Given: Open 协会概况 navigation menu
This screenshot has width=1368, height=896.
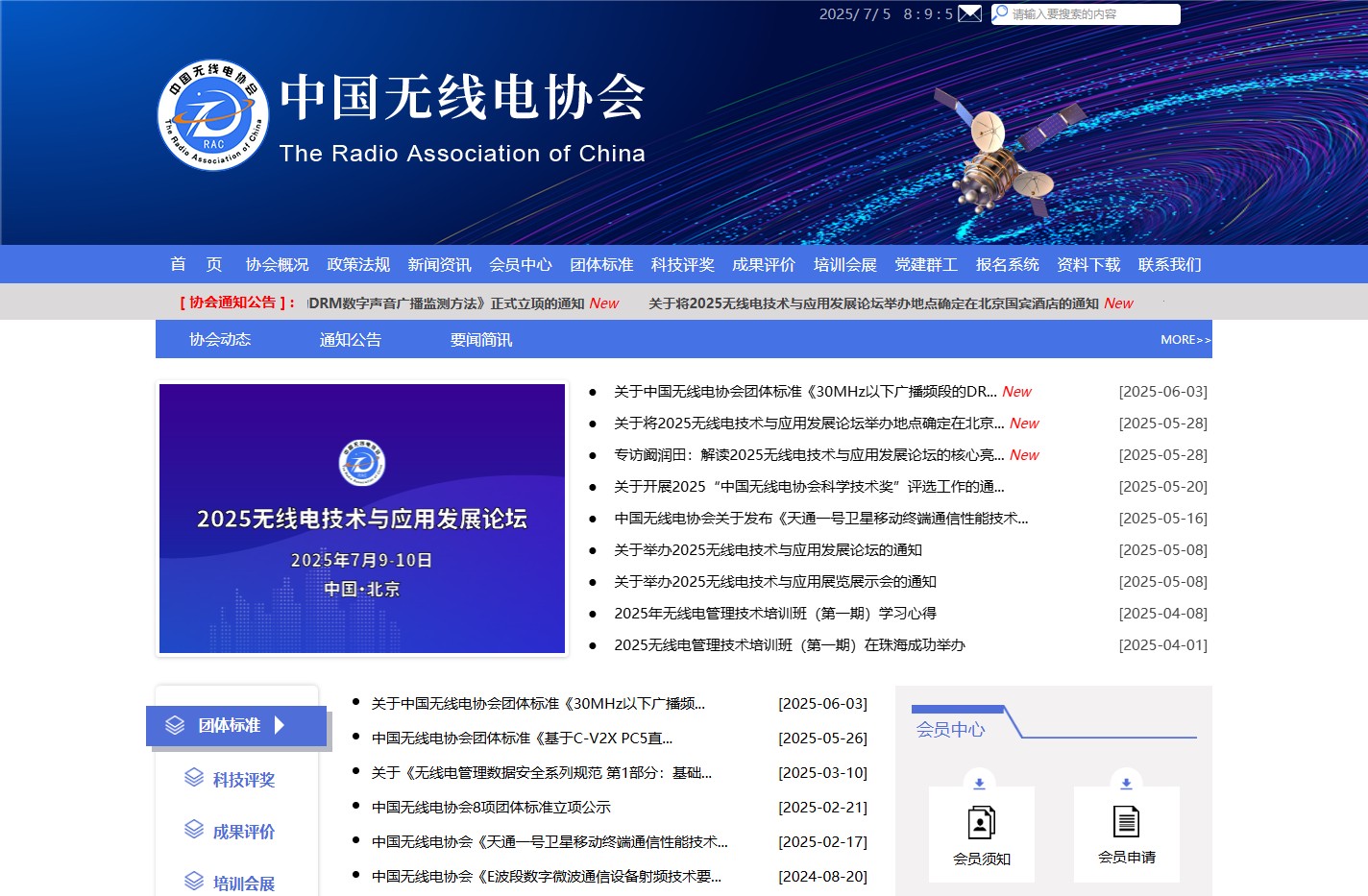Looking at the screenshot, I should [x=277, y=264].
